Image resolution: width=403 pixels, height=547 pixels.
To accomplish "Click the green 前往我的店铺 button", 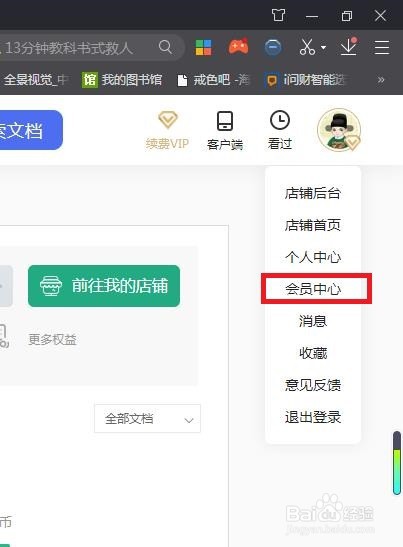I will [x=104, y=286].
